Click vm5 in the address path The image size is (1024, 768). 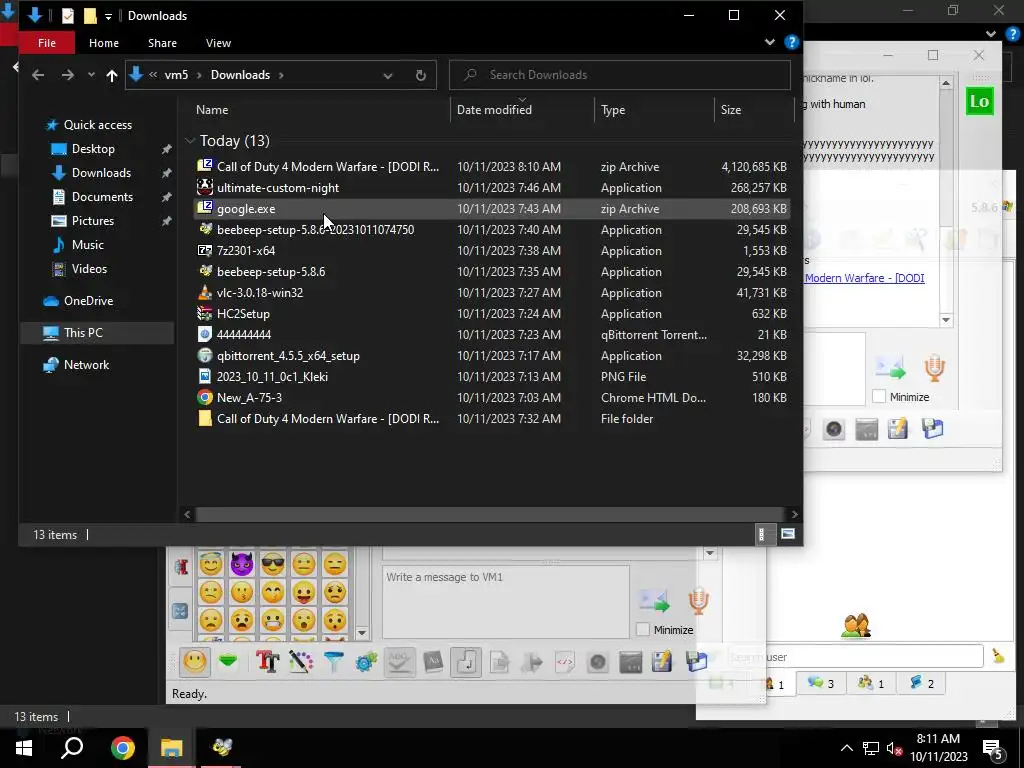point(176,75)
